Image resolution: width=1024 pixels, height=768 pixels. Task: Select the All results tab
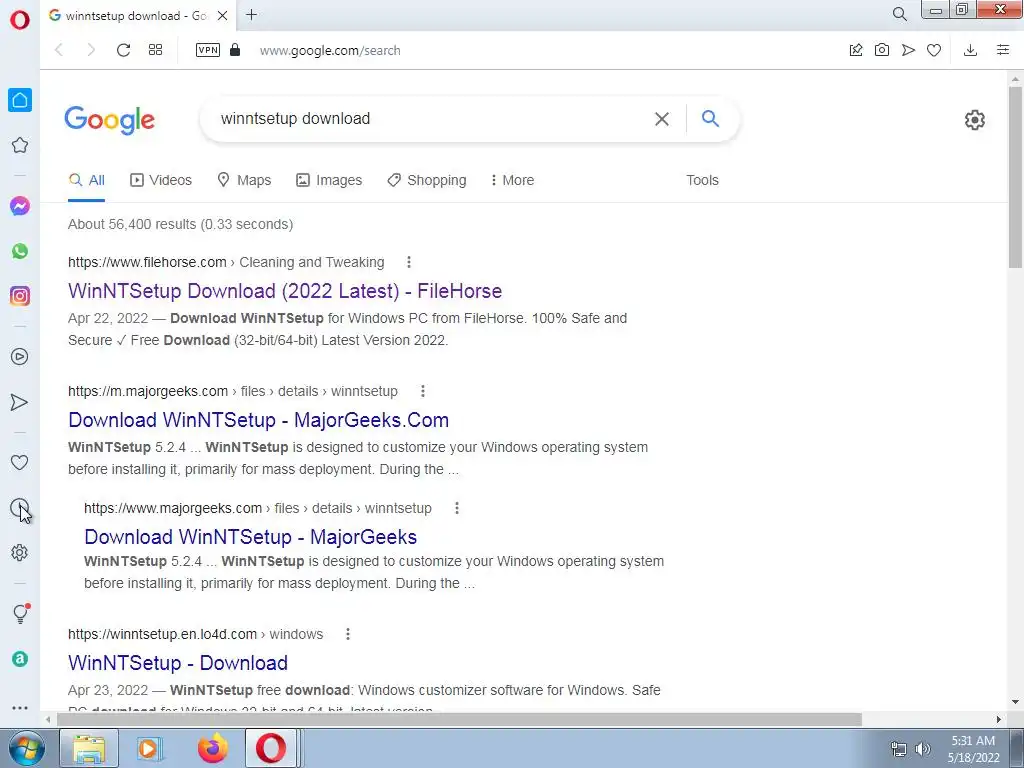[87, 180]
